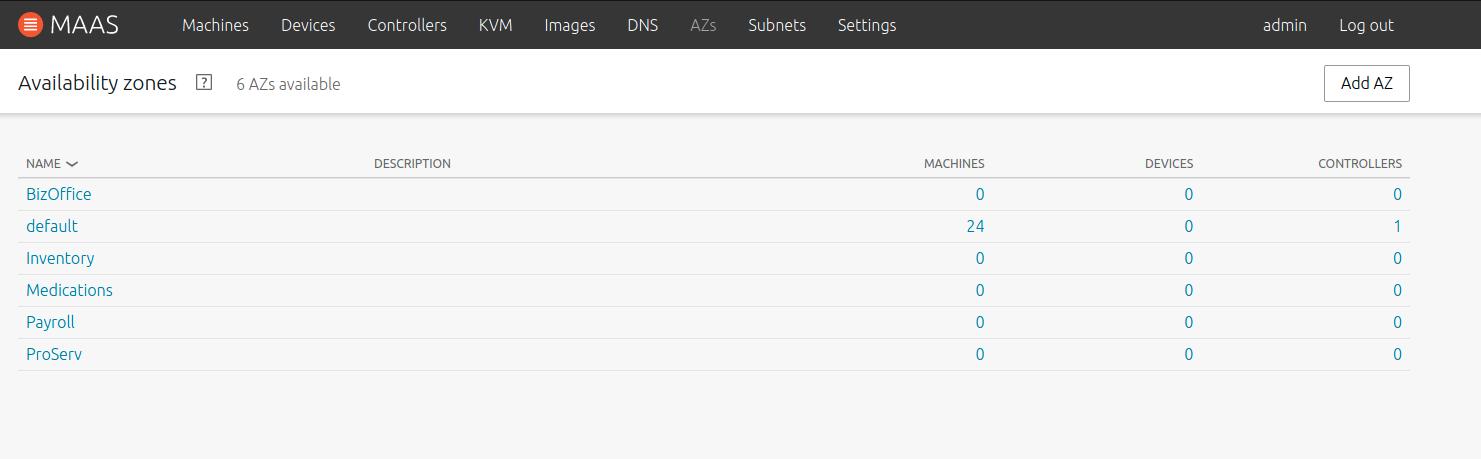The width and height of the screenshot is (1481, 459).
Task: View the 24 machines in default zone
Action: 974,226
